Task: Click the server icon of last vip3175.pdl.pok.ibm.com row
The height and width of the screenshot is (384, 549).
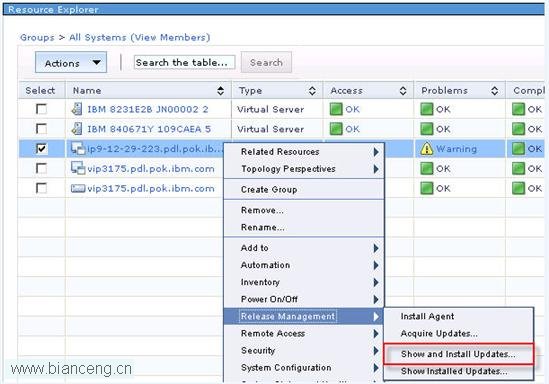Action: pos(78,189)
